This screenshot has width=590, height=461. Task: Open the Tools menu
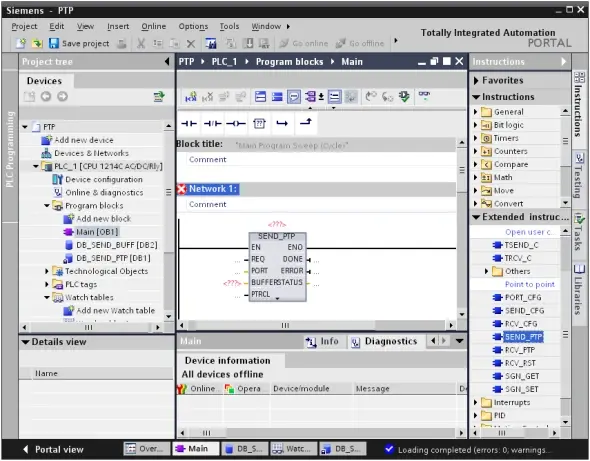pos(230,26)
